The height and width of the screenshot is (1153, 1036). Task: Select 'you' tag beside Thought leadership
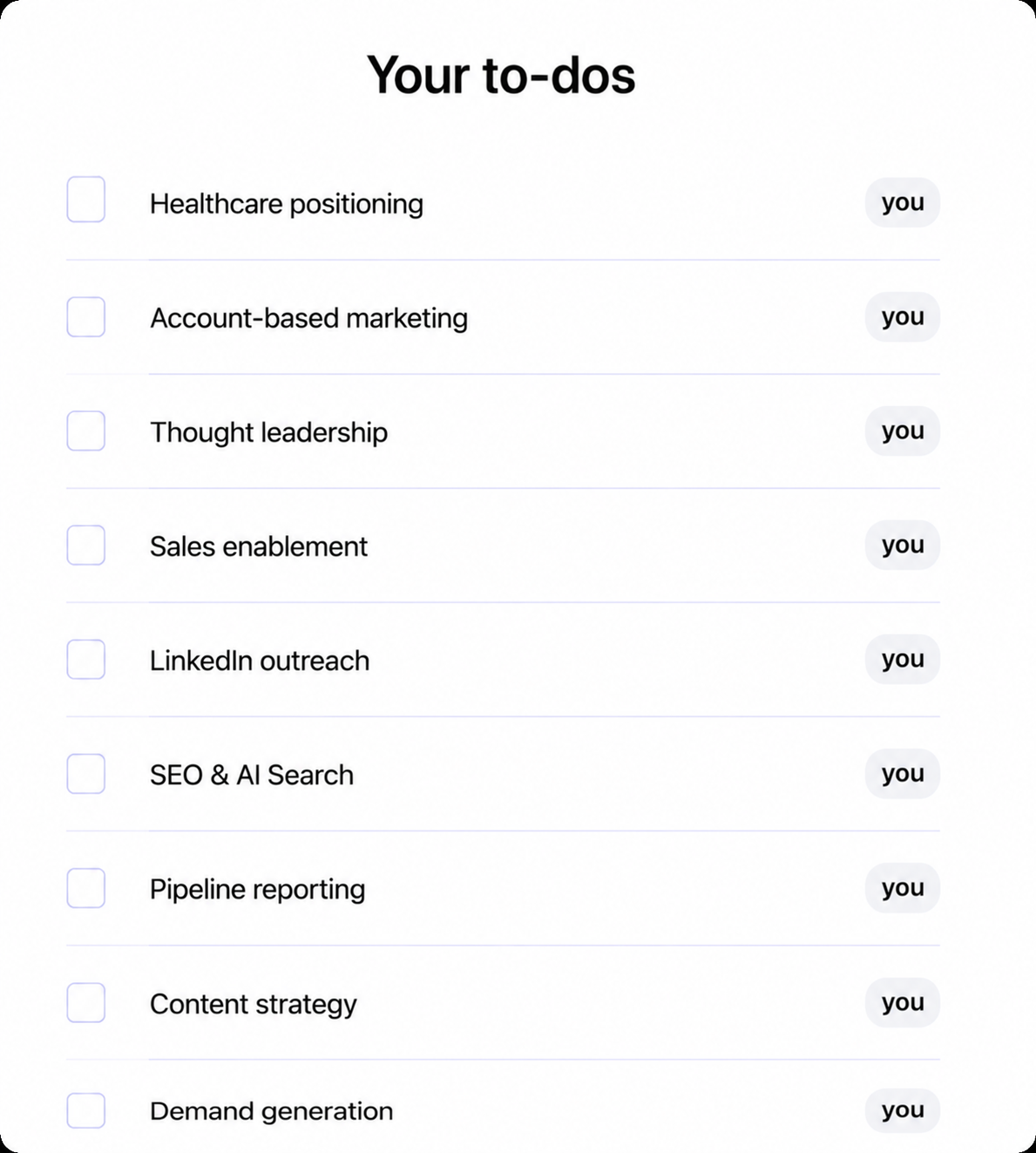903,431
